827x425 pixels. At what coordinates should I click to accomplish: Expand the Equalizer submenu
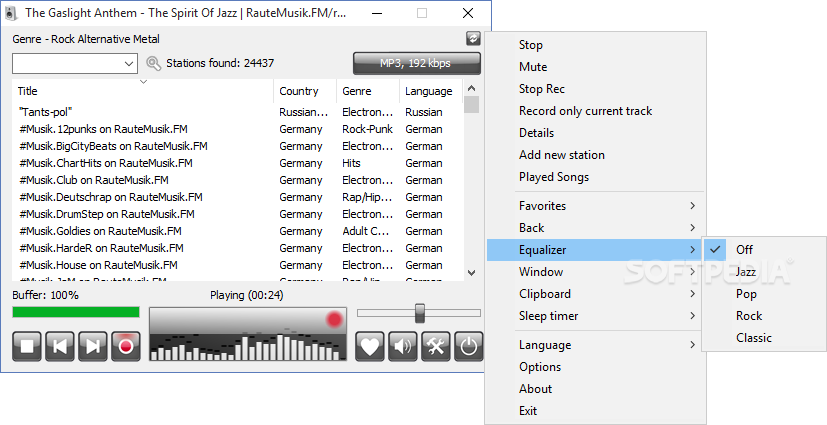[x=595, y=250]
